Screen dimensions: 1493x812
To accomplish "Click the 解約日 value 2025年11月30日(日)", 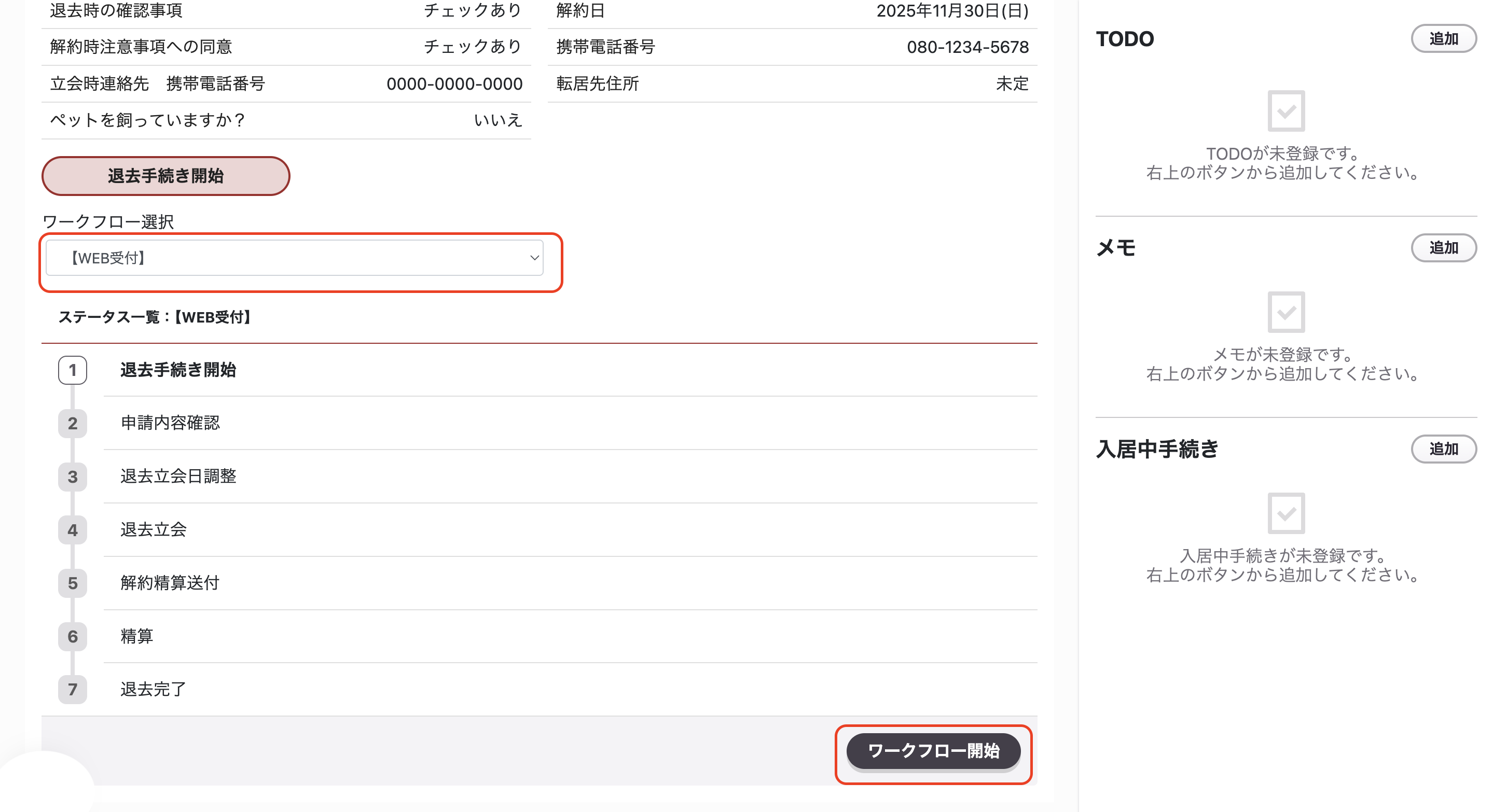I will pyautogui.click(x=952, y=10).
